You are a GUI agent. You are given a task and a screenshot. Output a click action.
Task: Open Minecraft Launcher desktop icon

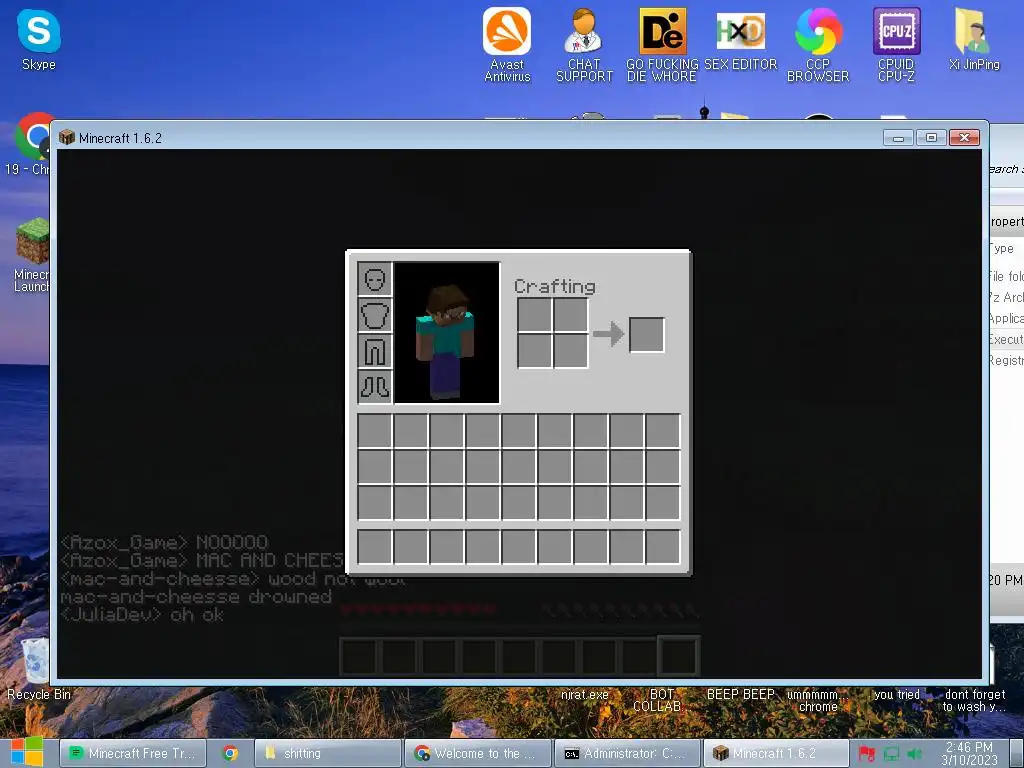31,255
